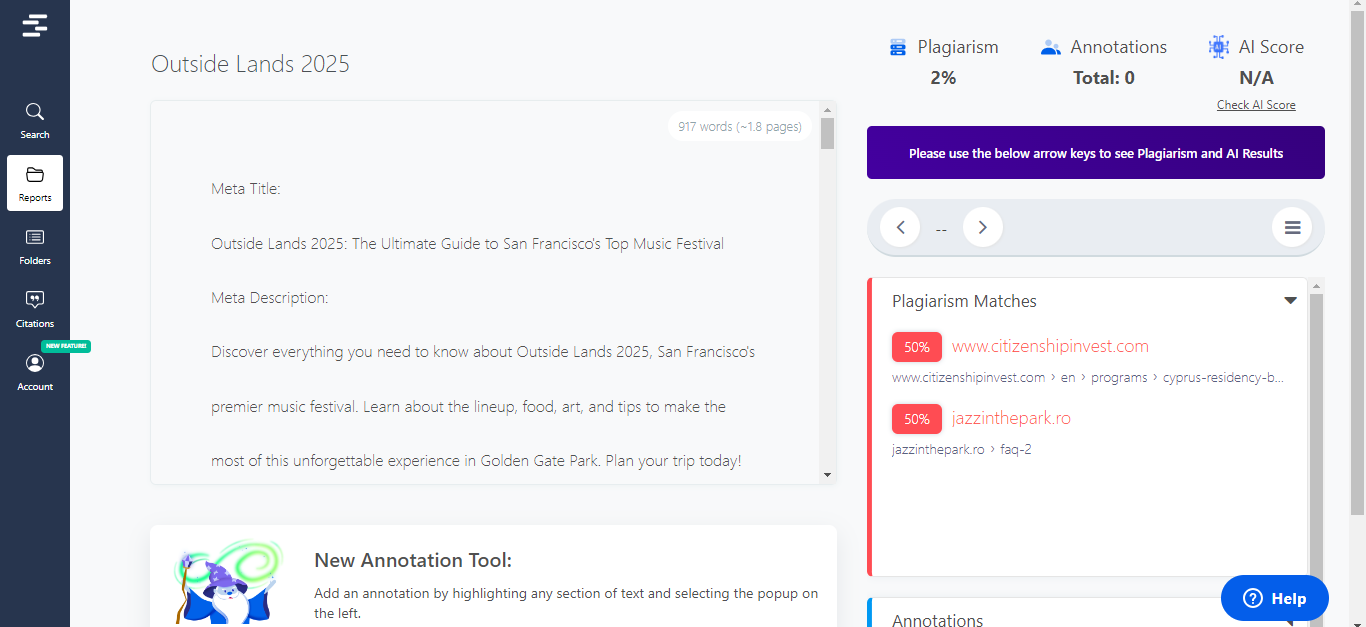The image size is (1366, 627).
Task: Click the New Annotation Tool heading
Action: pos(413,560)
